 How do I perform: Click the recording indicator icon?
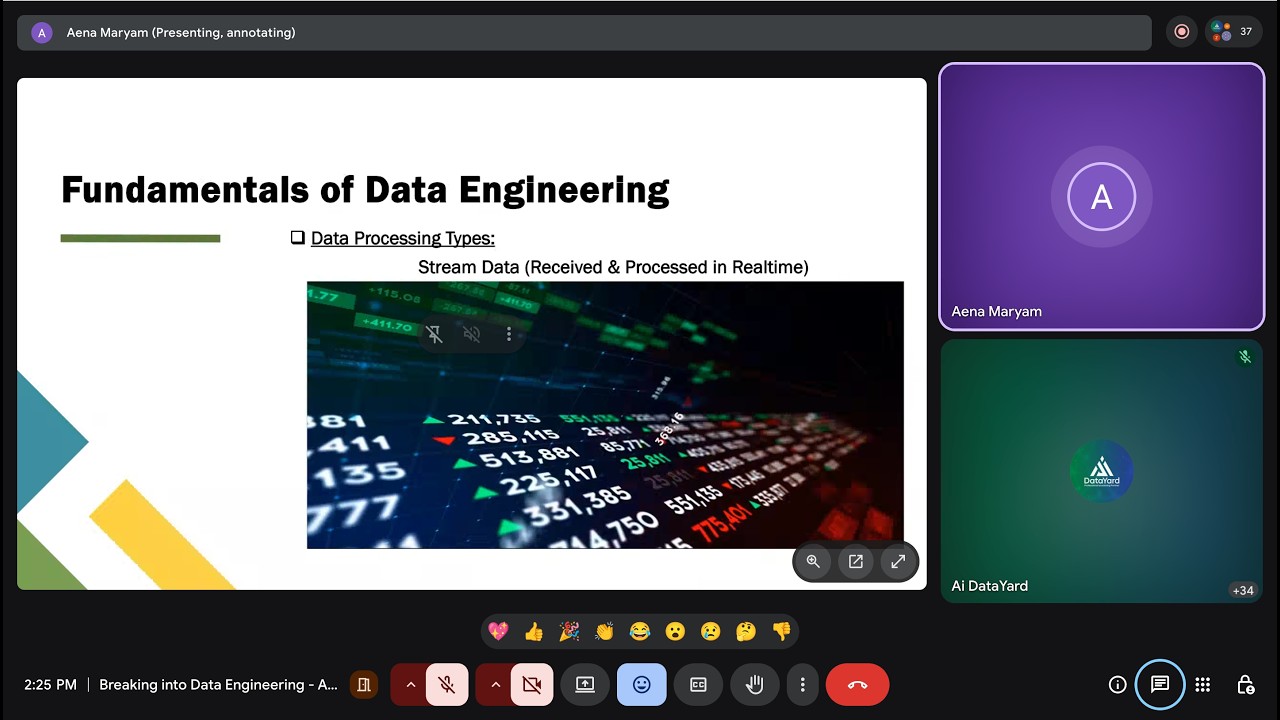pos(1182,32)
